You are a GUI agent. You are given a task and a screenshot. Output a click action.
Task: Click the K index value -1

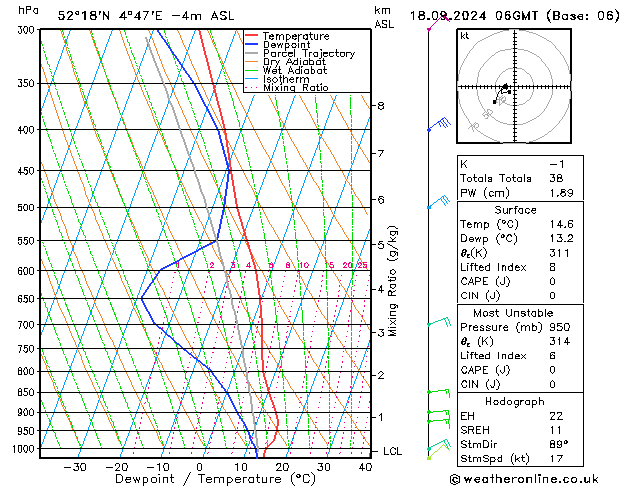[557, 164]
